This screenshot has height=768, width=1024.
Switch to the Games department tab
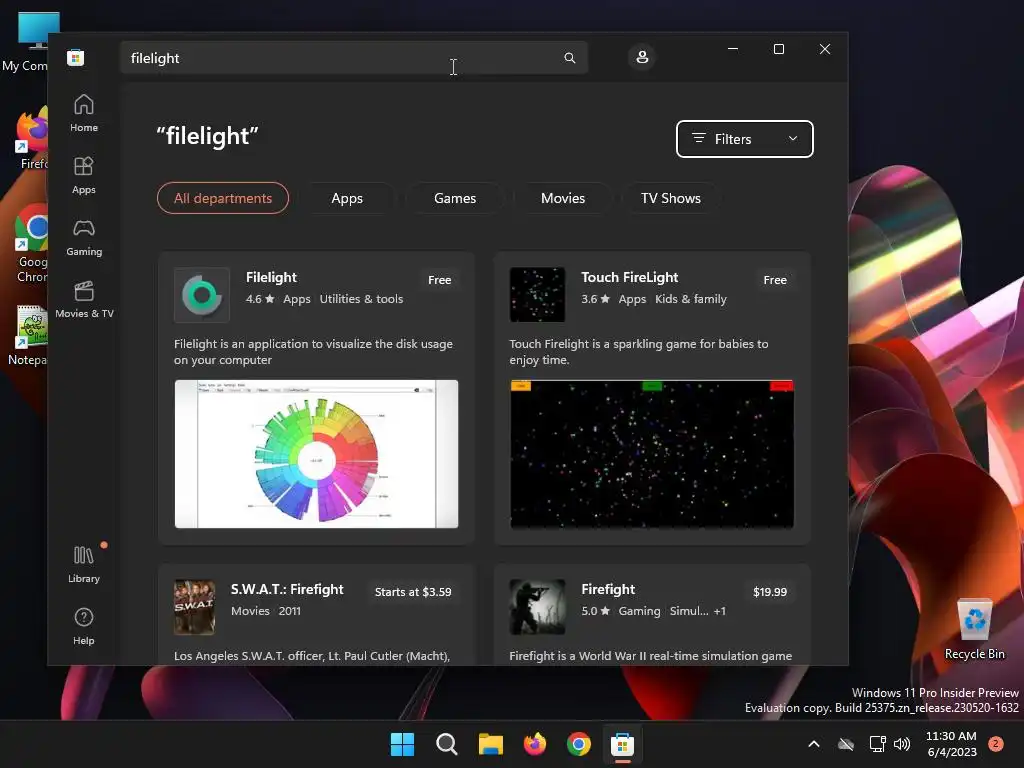click(x=455, y=198)
